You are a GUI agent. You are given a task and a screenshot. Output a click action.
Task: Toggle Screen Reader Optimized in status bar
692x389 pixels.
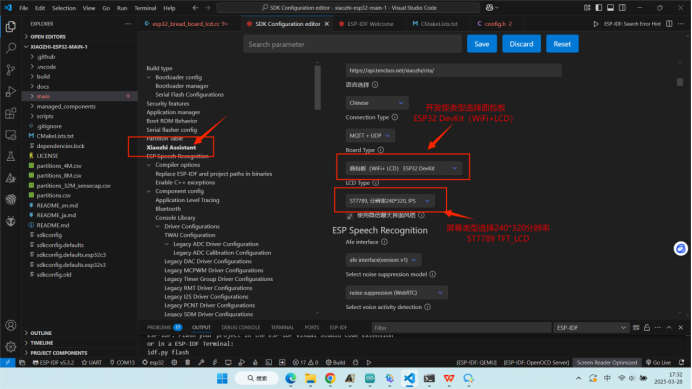click(607, 363)
